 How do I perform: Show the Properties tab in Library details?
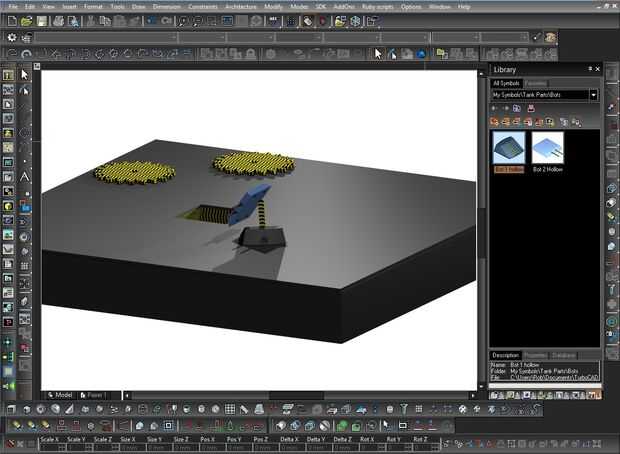536,355
